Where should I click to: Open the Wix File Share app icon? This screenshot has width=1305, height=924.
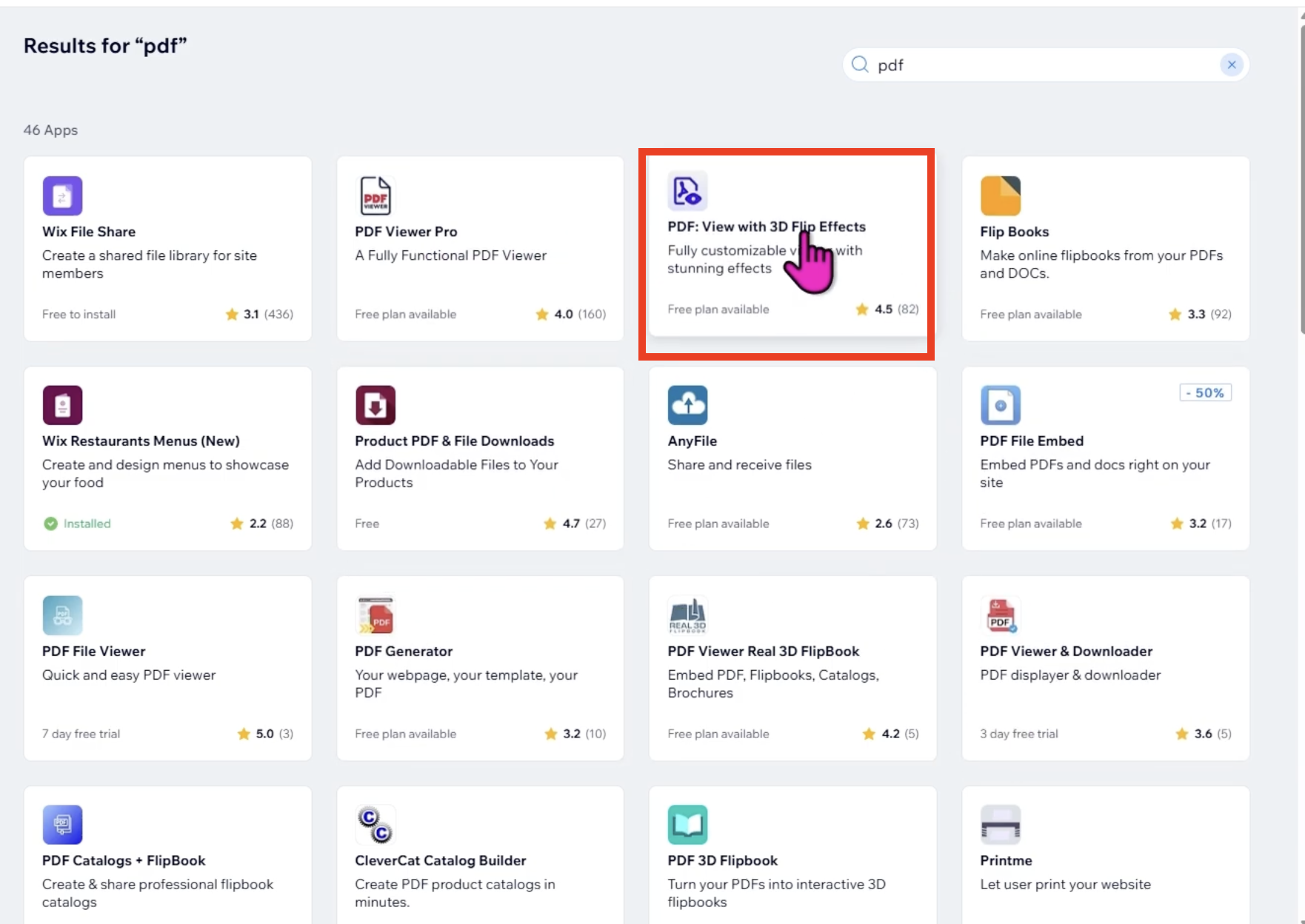coord(62,195)
